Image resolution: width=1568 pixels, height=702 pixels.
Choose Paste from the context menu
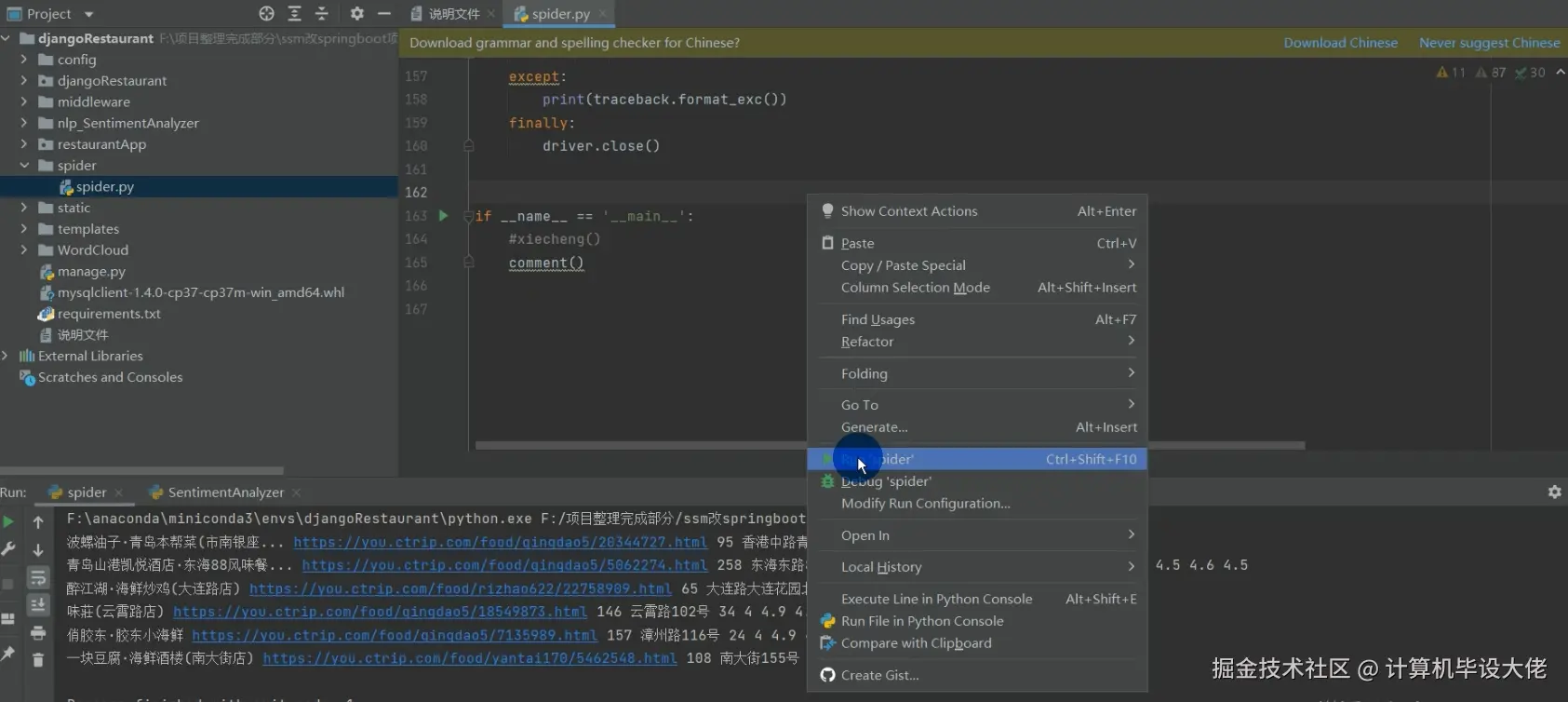point(977,243)
